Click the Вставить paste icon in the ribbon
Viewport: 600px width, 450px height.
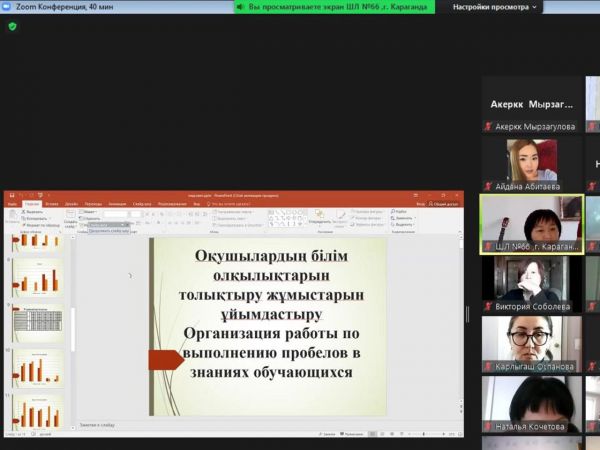click(x=12, y=214)
